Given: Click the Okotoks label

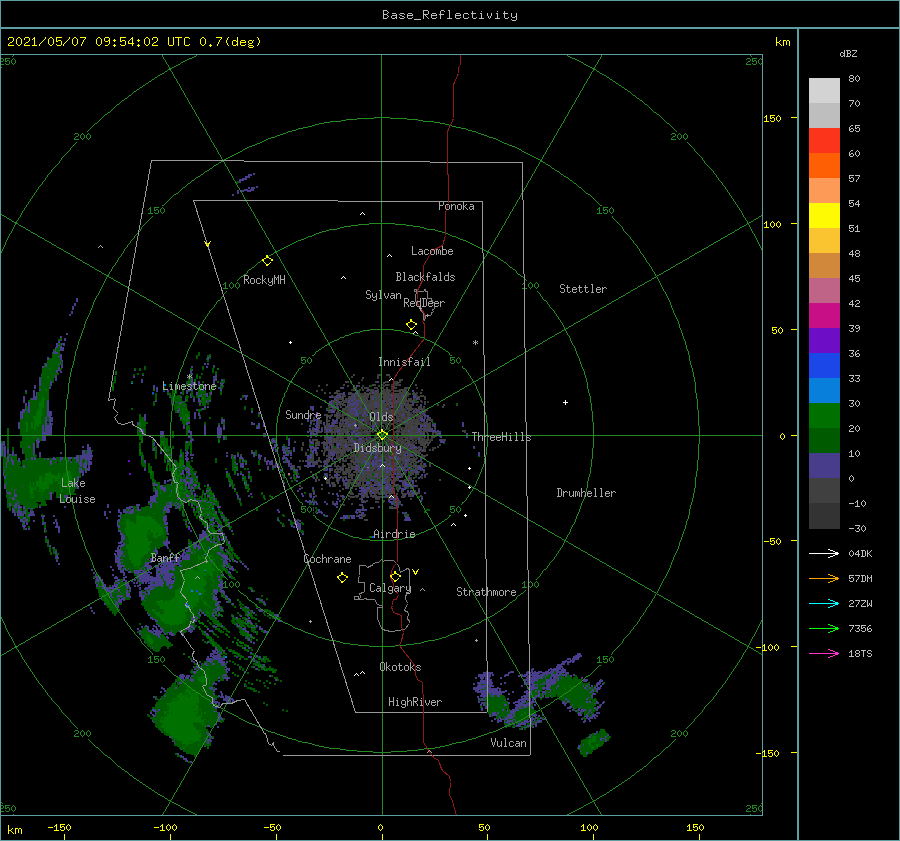Looking at the screenshot, I should [x=400, y=667].
